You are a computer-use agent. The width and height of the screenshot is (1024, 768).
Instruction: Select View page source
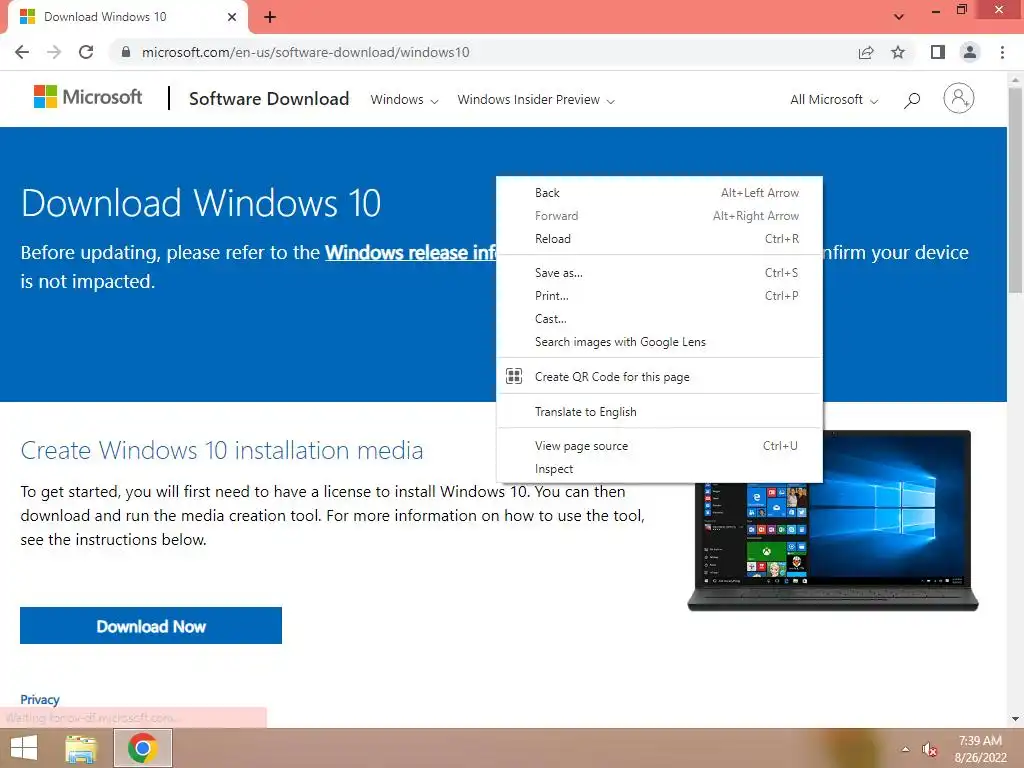660,446
